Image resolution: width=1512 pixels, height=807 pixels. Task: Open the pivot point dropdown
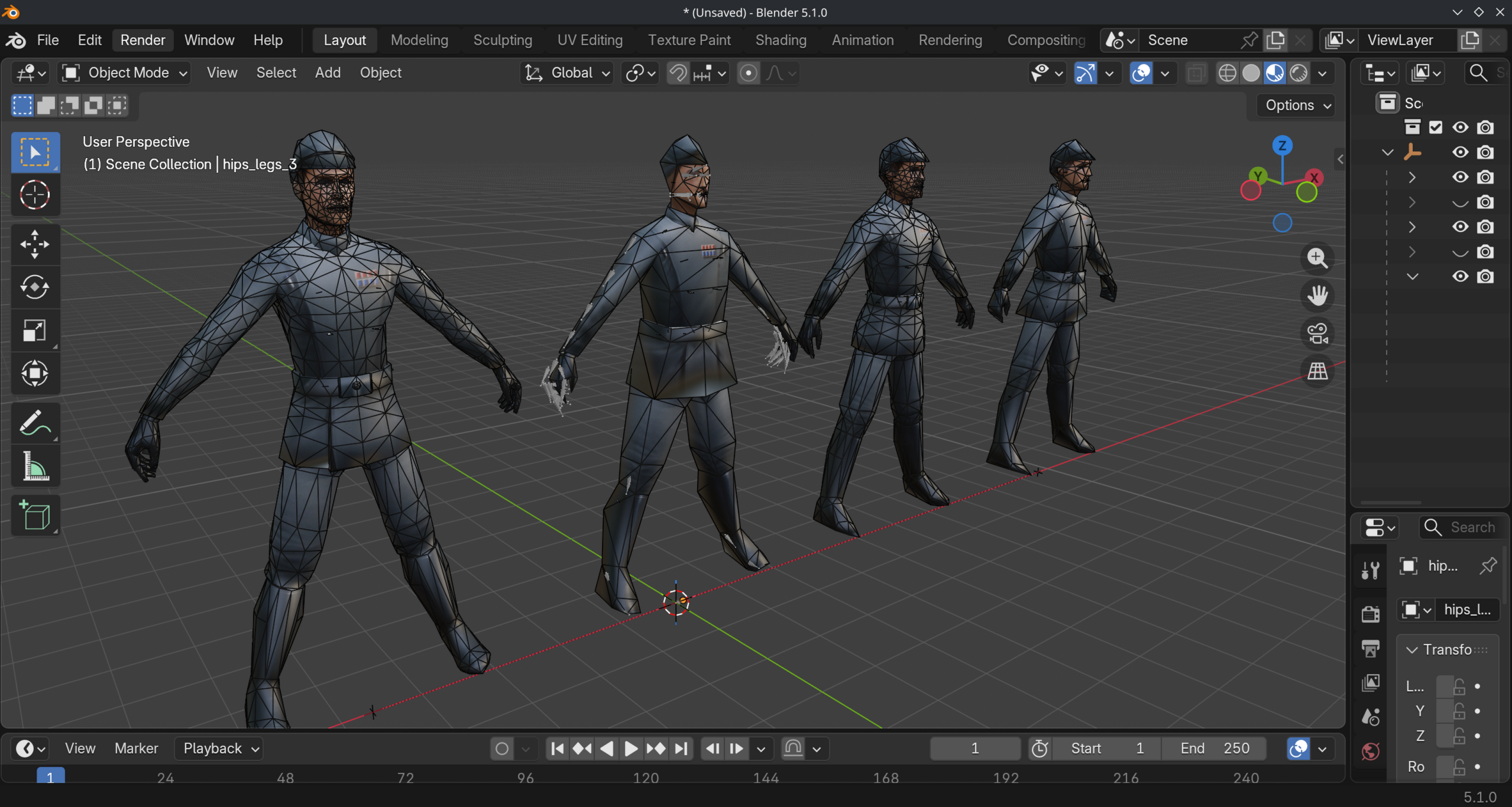[641, 73]
